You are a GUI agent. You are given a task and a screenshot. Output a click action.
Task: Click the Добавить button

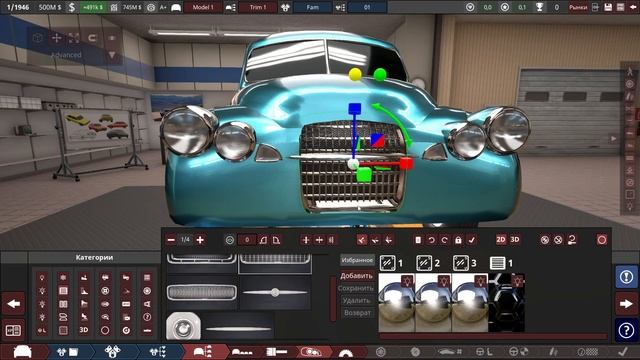pos(357,276)
